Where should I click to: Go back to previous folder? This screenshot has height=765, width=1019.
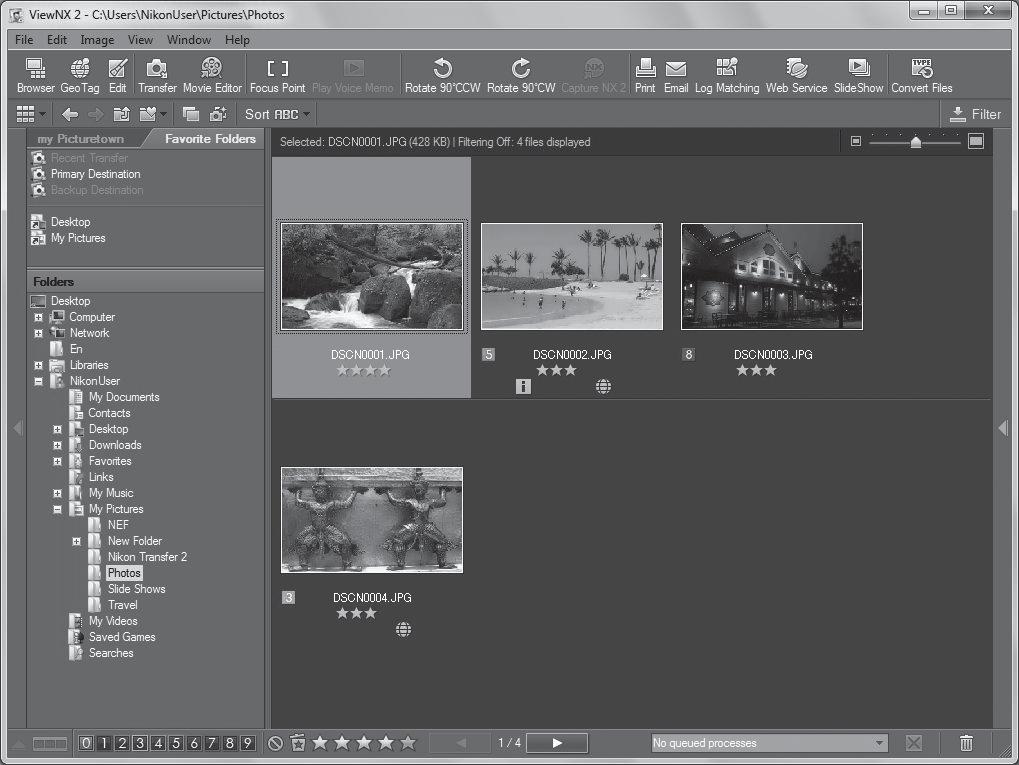70,114
